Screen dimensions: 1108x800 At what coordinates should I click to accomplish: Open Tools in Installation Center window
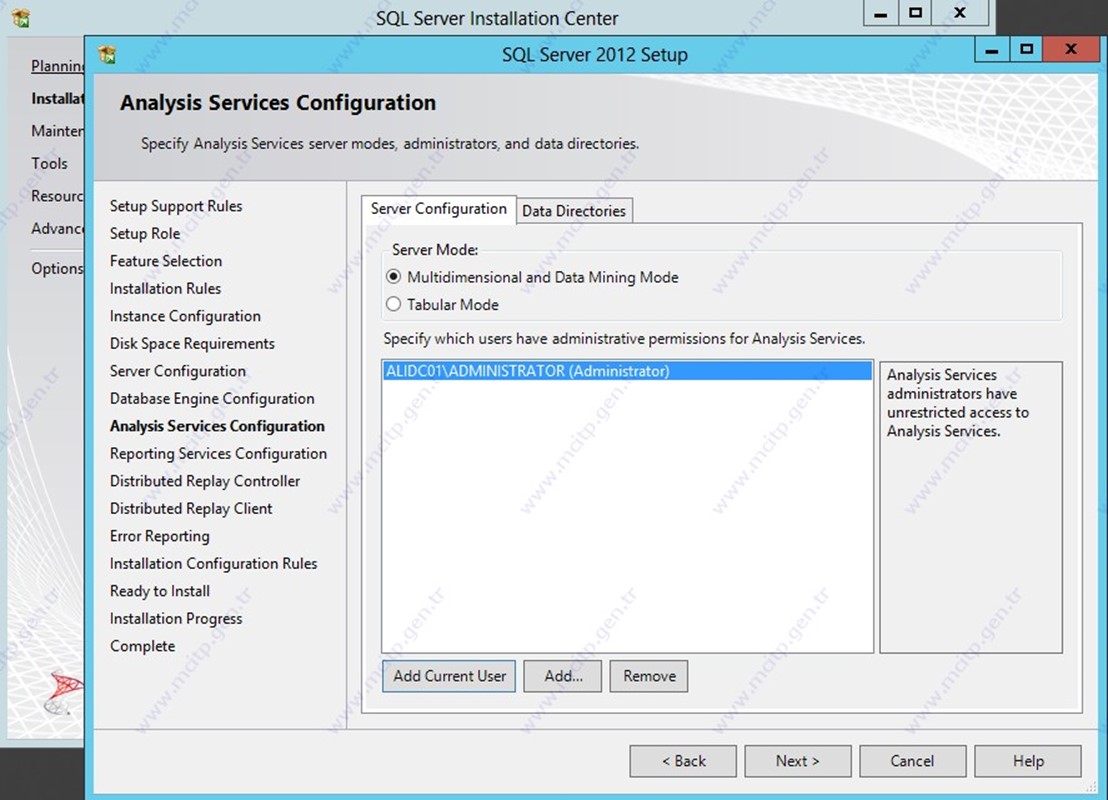49,163
